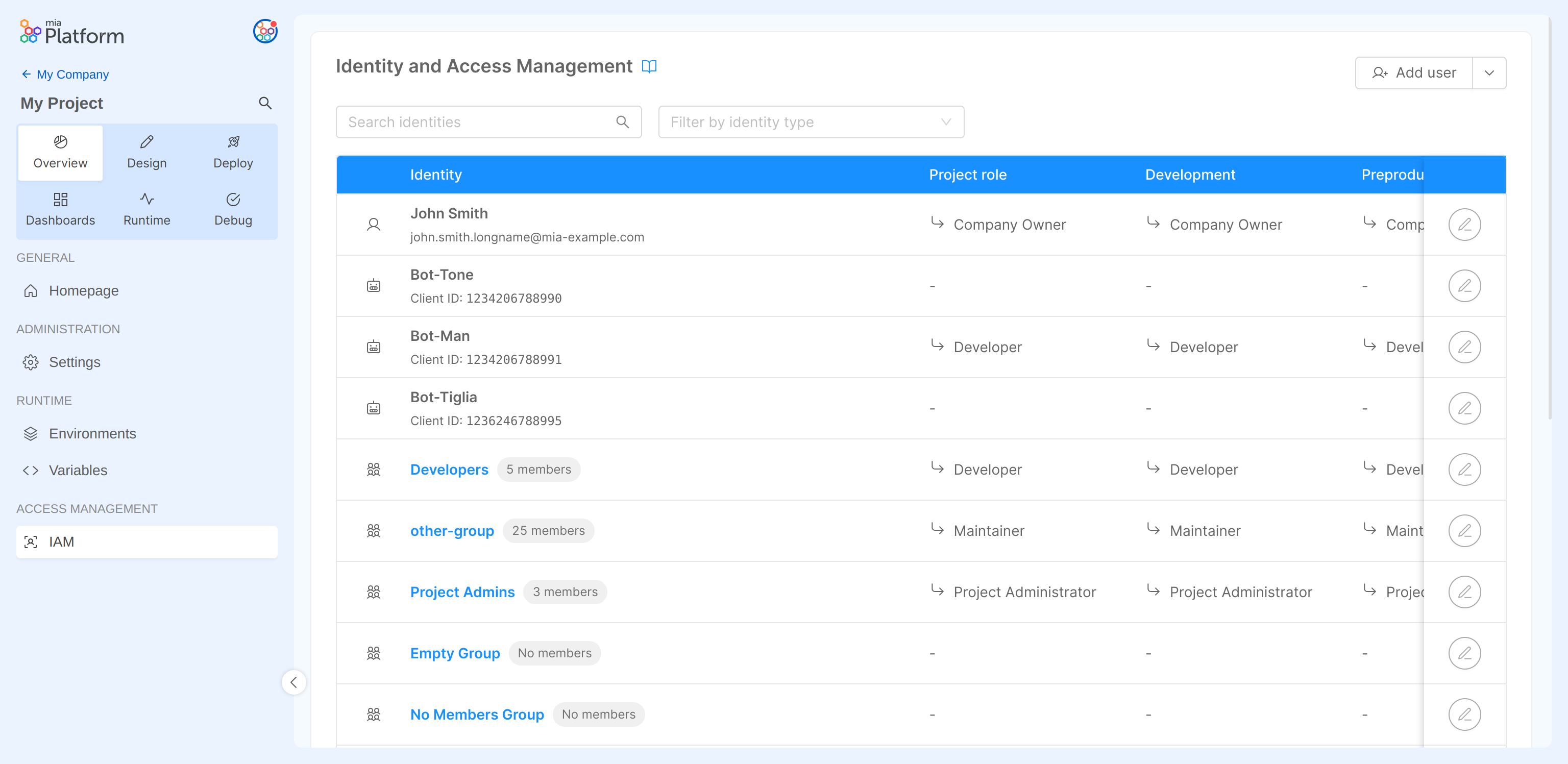Click edit icon for other-group row
Viewport: 1568px width, 764px height.
pos(1464,531)
